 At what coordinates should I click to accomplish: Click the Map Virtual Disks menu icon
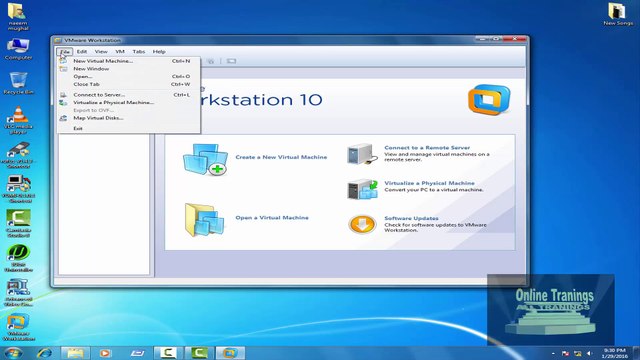63,118
